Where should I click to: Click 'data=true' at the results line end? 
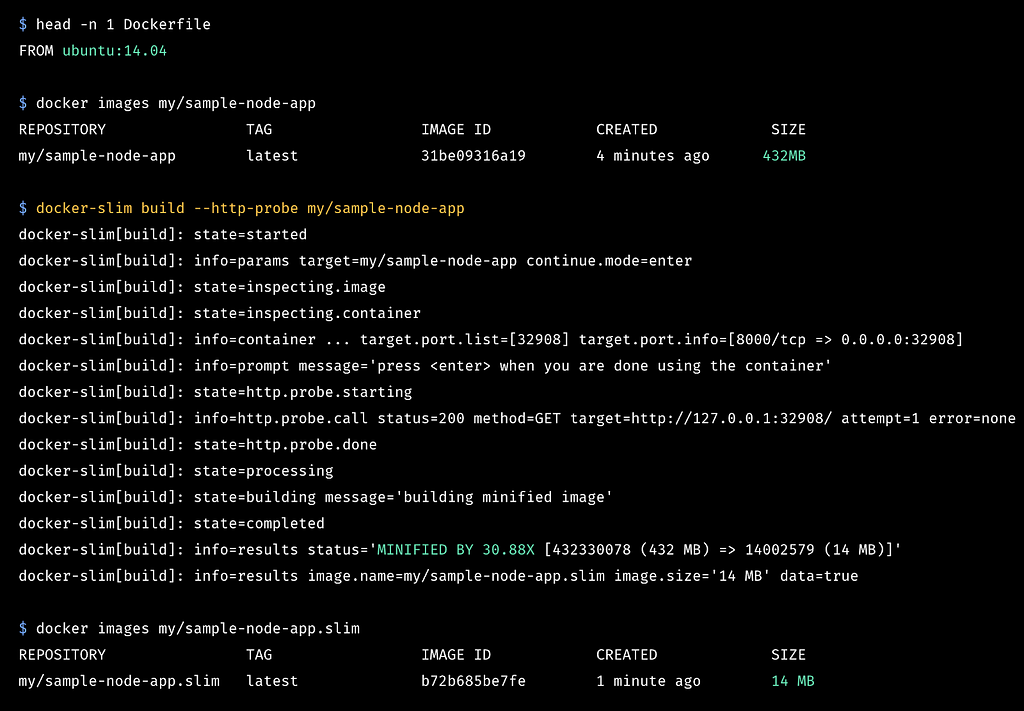pos(819,576)
